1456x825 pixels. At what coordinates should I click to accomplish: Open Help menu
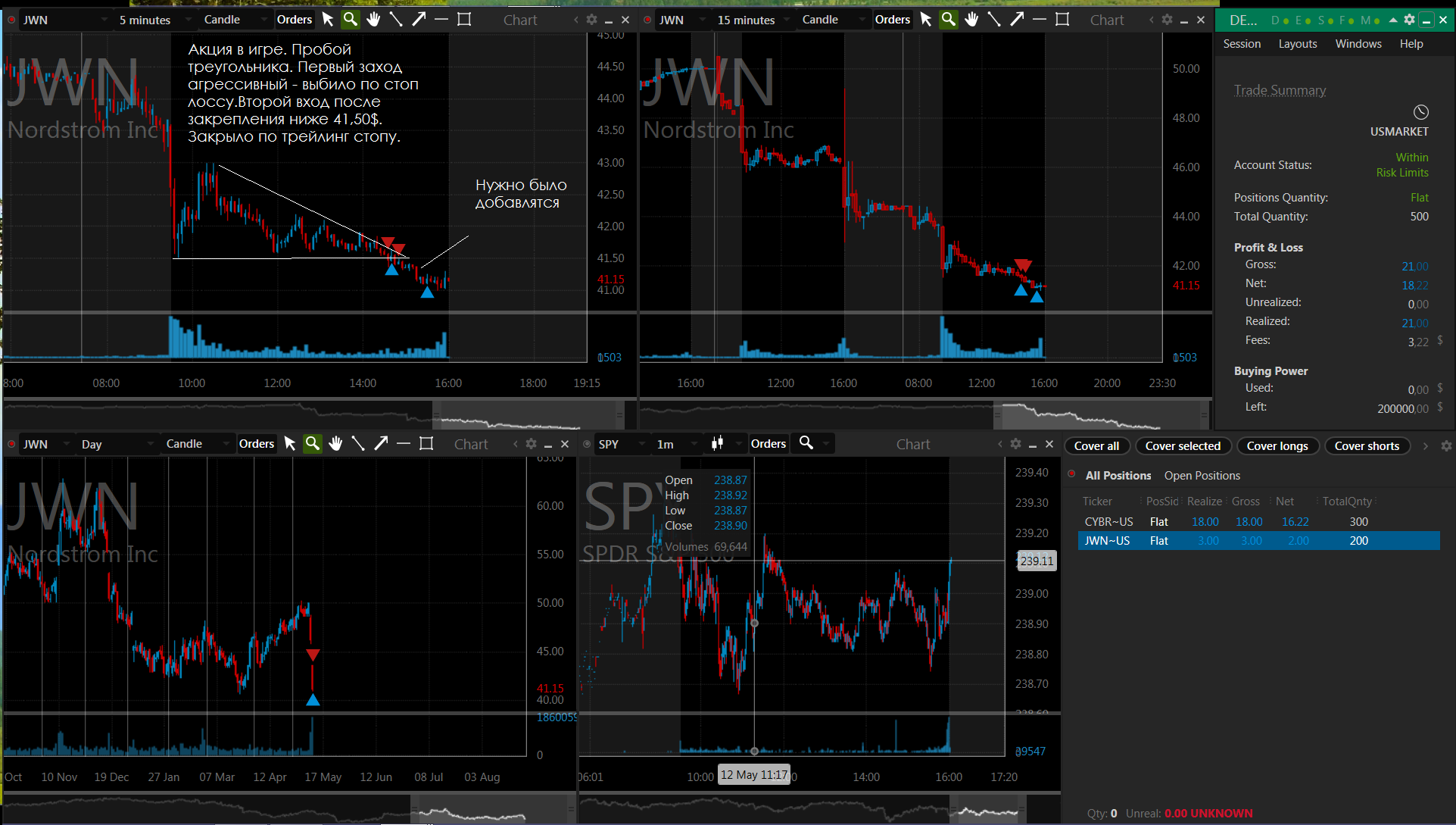(x=1411, y=44)
